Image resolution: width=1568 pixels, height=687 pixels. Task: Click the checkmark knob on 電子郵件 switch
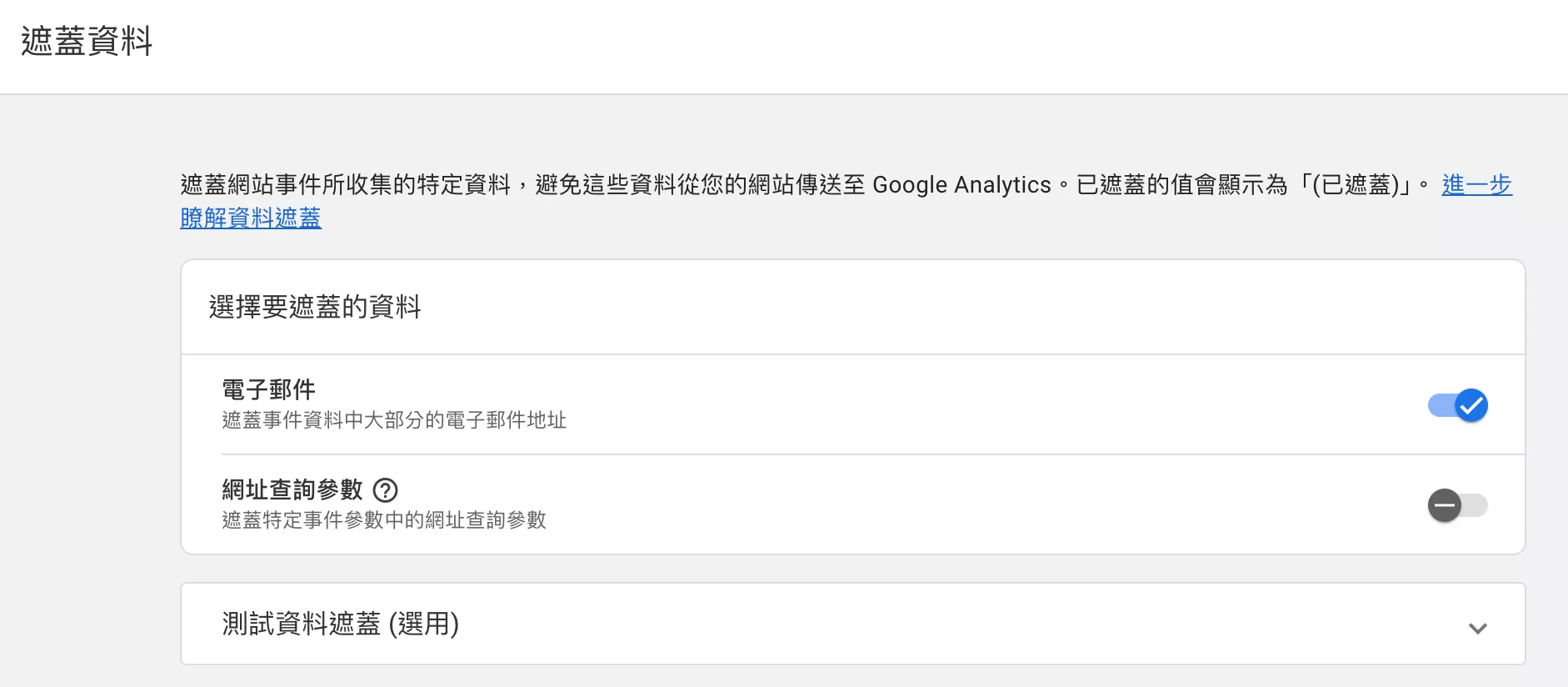(1471, 405)
